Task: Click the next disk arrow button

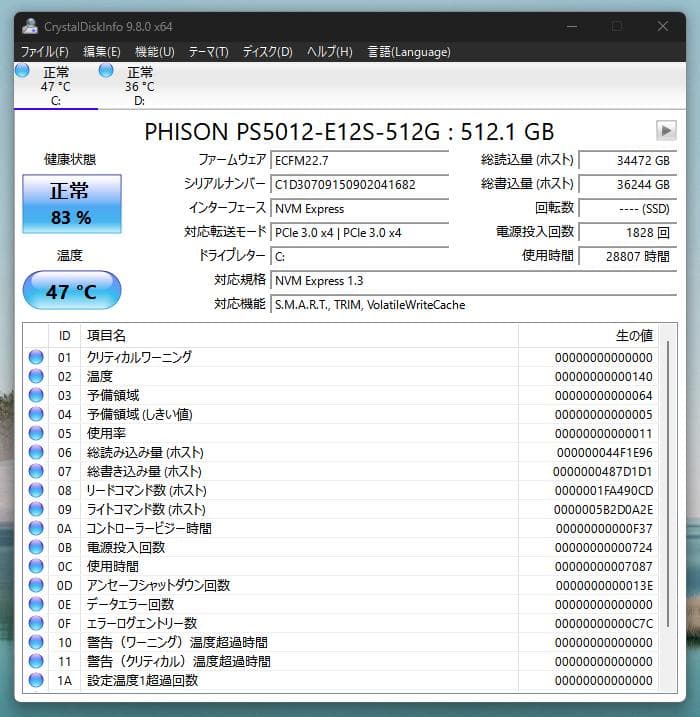Action: click(666, 131)
